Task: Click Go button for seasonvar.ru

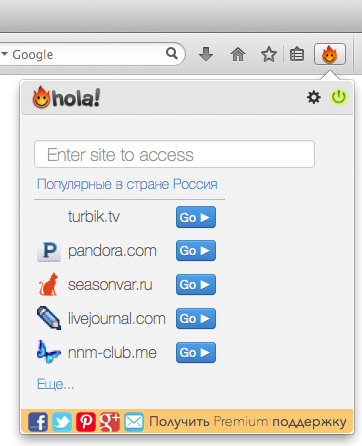Action: pyautogui.click(x=196, y=285)
